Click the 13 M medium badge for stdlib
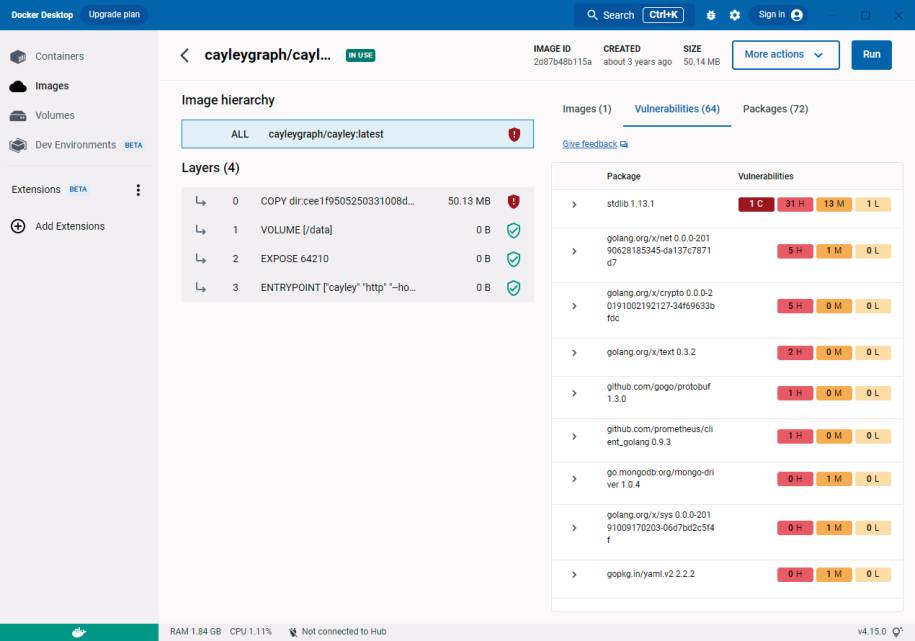 (x=834, y=204)
